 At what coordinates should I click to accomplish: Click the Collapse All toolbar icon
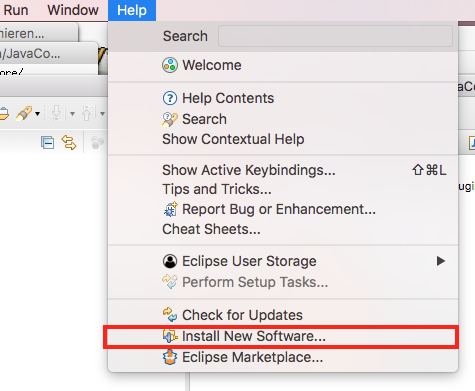47,143
